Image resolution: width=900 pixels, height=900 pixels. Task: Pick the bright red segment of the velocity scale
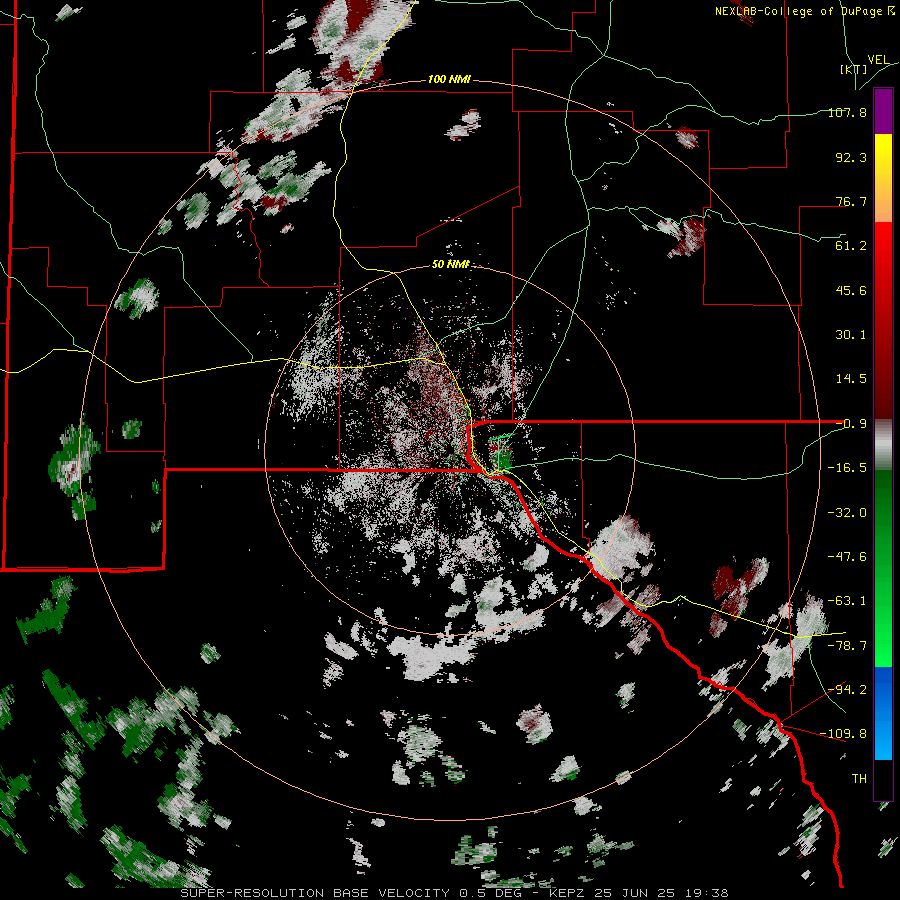883,244
